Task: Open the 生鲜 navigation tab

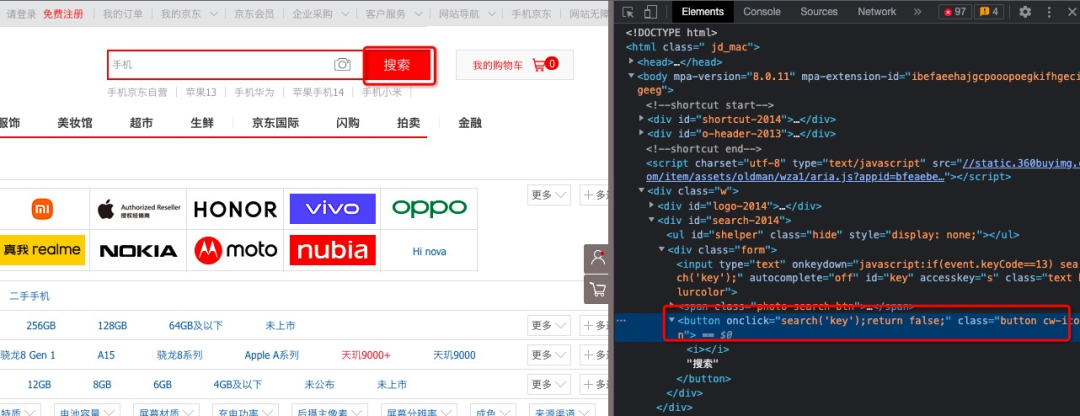Action: tap(202, 123)
